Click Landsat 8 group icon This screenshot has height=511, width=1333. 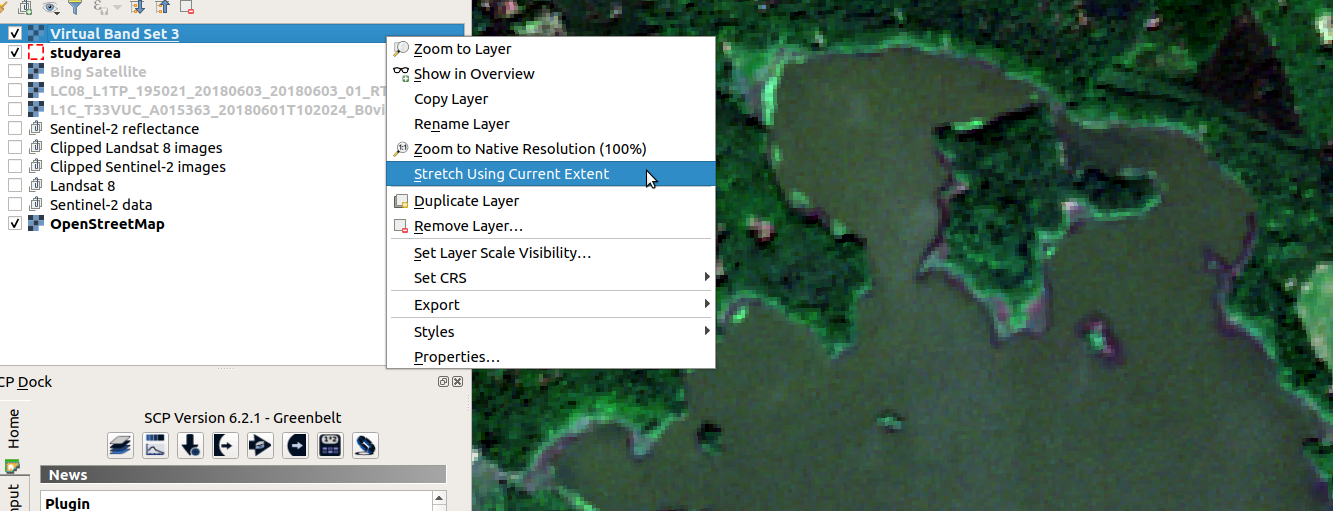pyautogui.click(x=36, y=186)
